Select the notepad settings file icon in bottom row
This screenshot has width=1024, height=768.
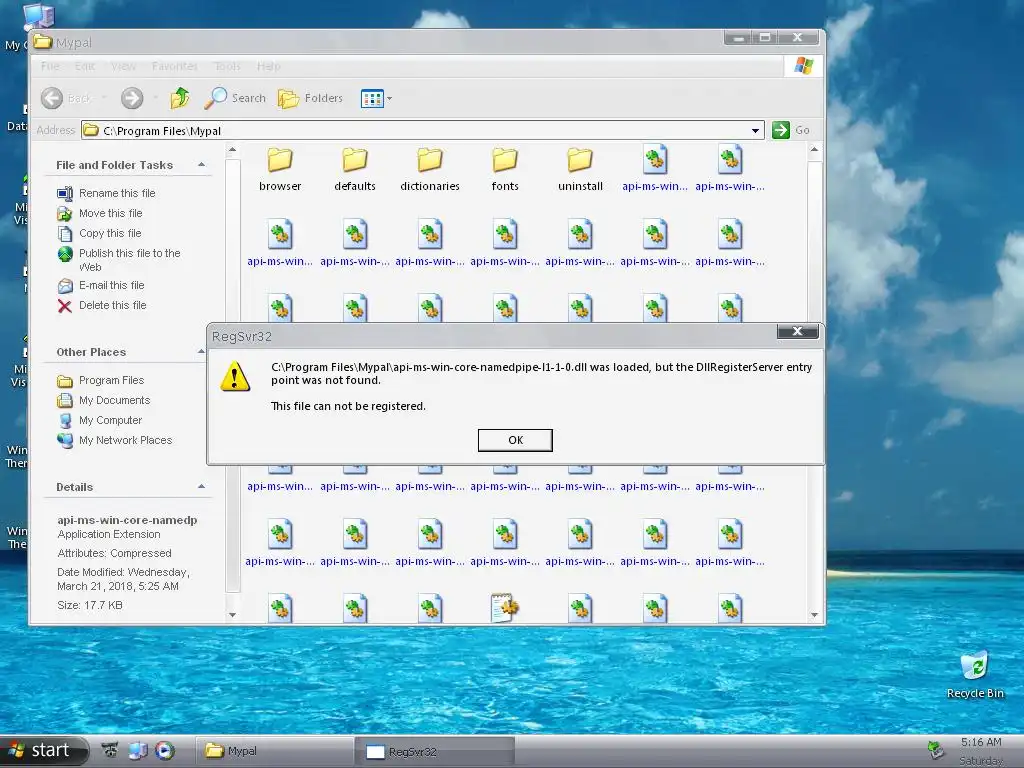click(505, 607)
